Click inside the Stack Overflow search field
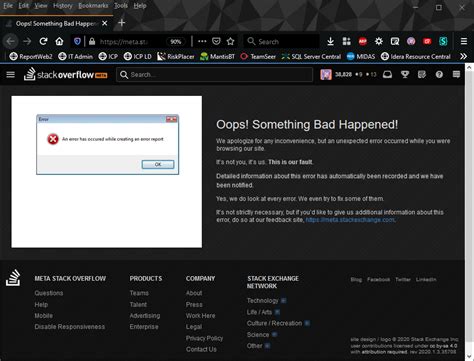Screen dimensions: 474x361 [214, 75]
